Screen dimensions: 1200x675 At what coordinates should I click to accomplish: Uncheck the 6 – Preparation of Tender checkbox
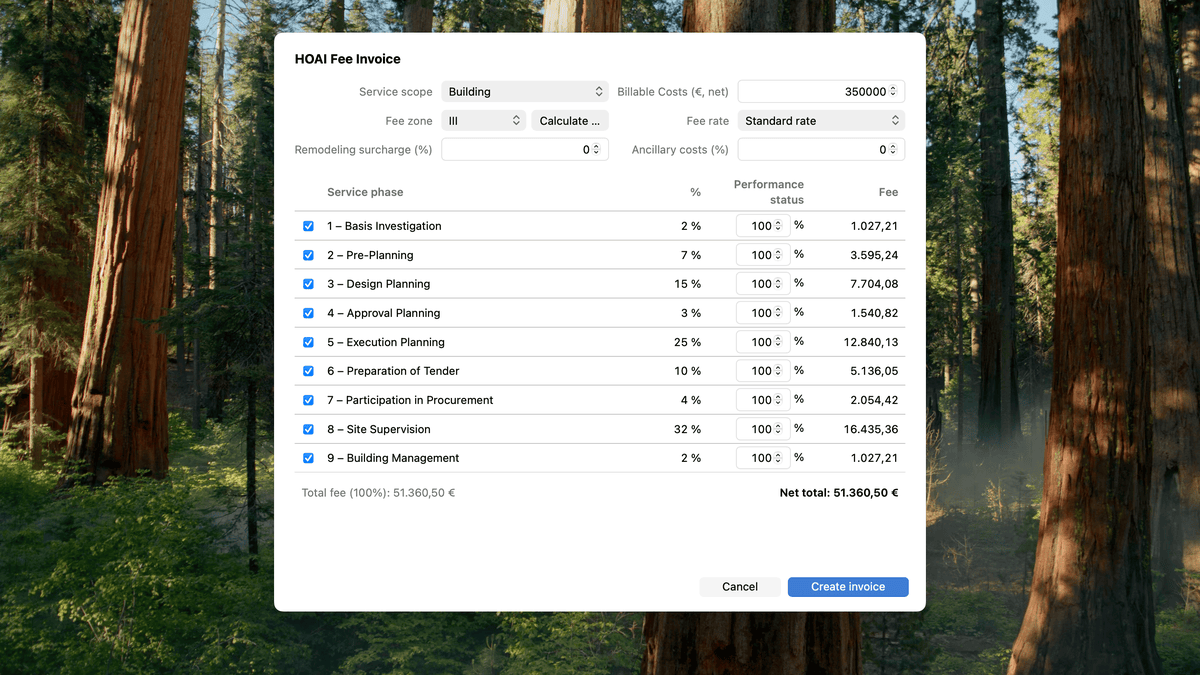[308, 371]
